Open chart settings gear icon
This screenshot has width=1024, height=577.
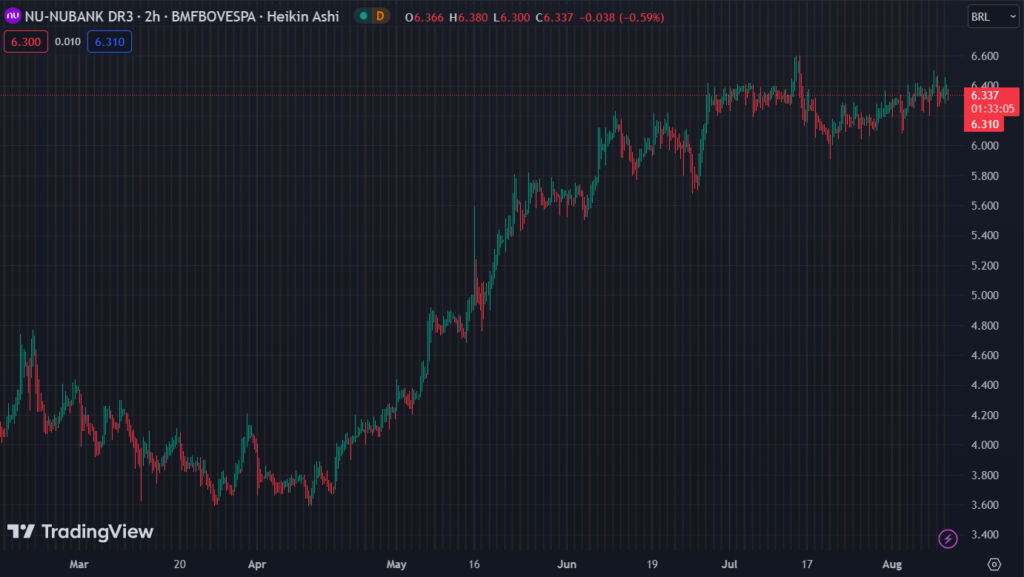(994, 564)
